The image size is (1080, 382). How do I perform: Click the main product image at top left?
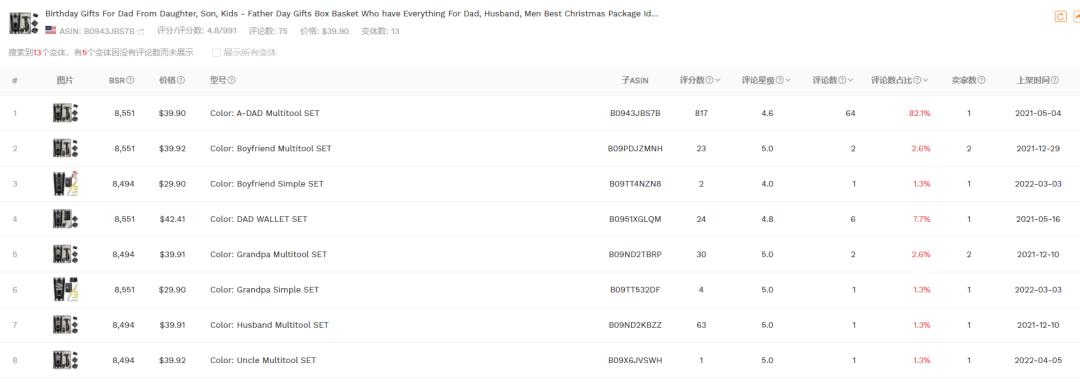(x=23, y=23)
